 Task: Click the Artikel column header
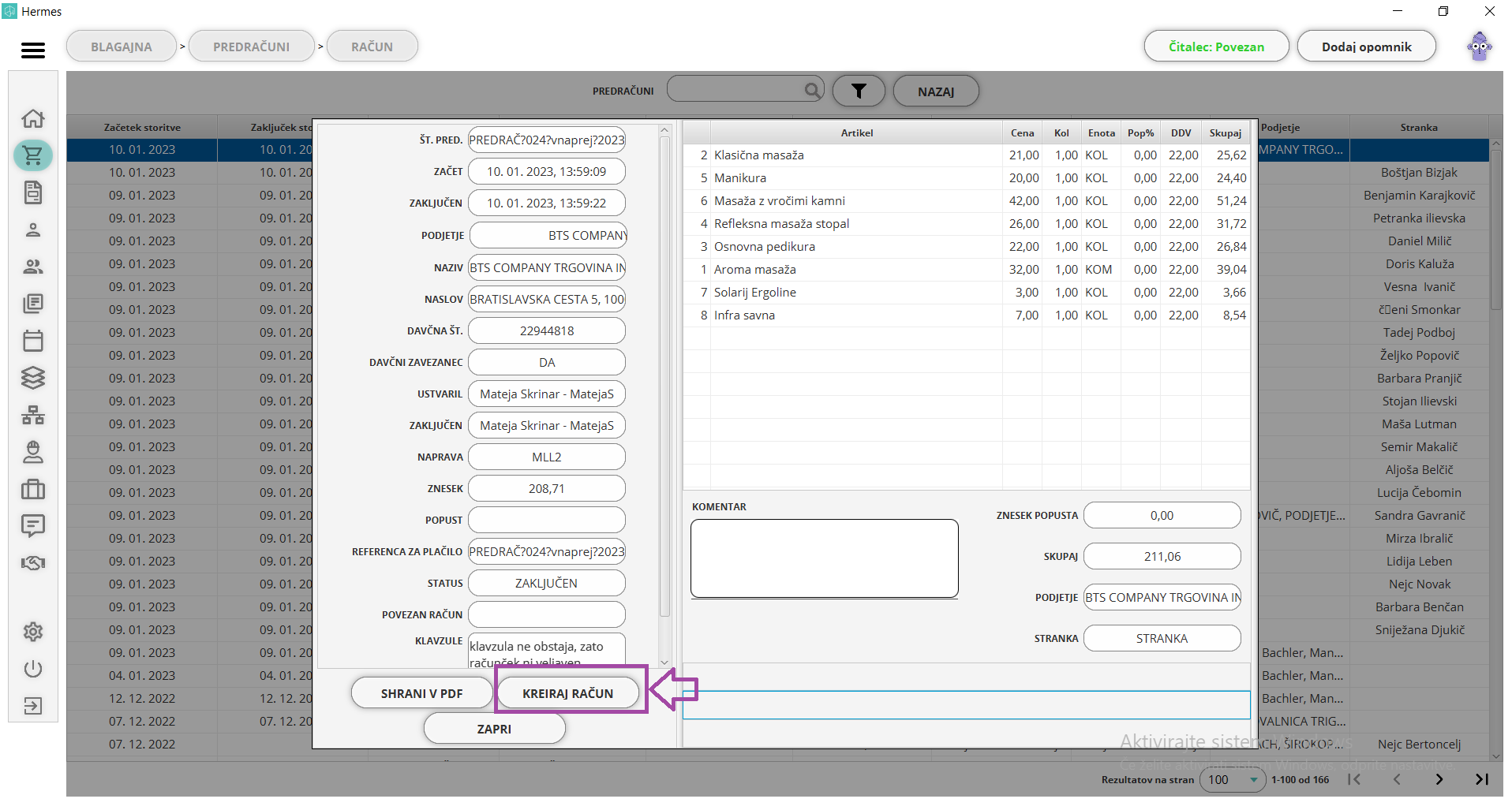(x=856, y=133)
